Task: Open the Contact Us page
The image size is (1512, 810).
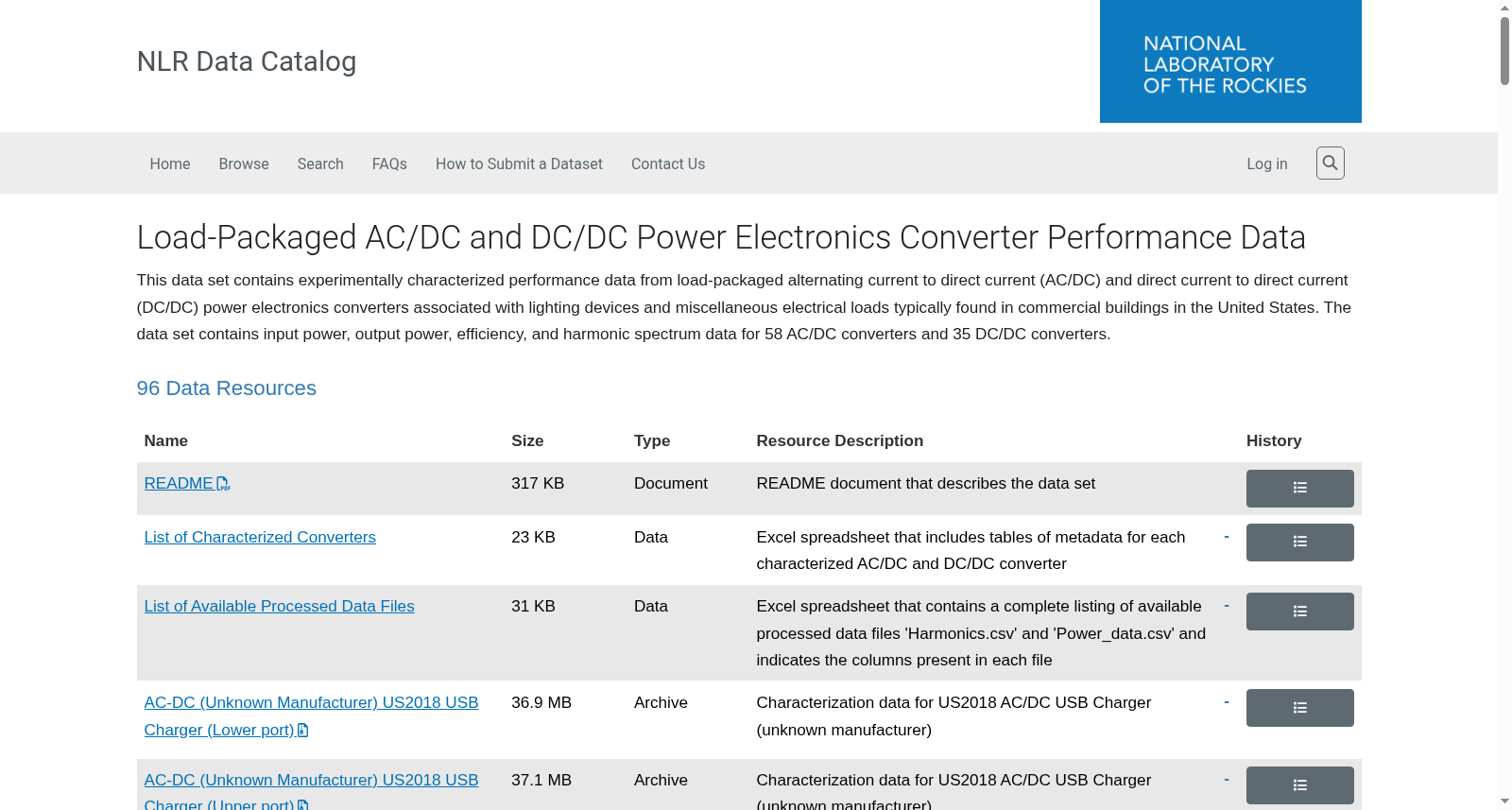Action: tap(668, 164)
